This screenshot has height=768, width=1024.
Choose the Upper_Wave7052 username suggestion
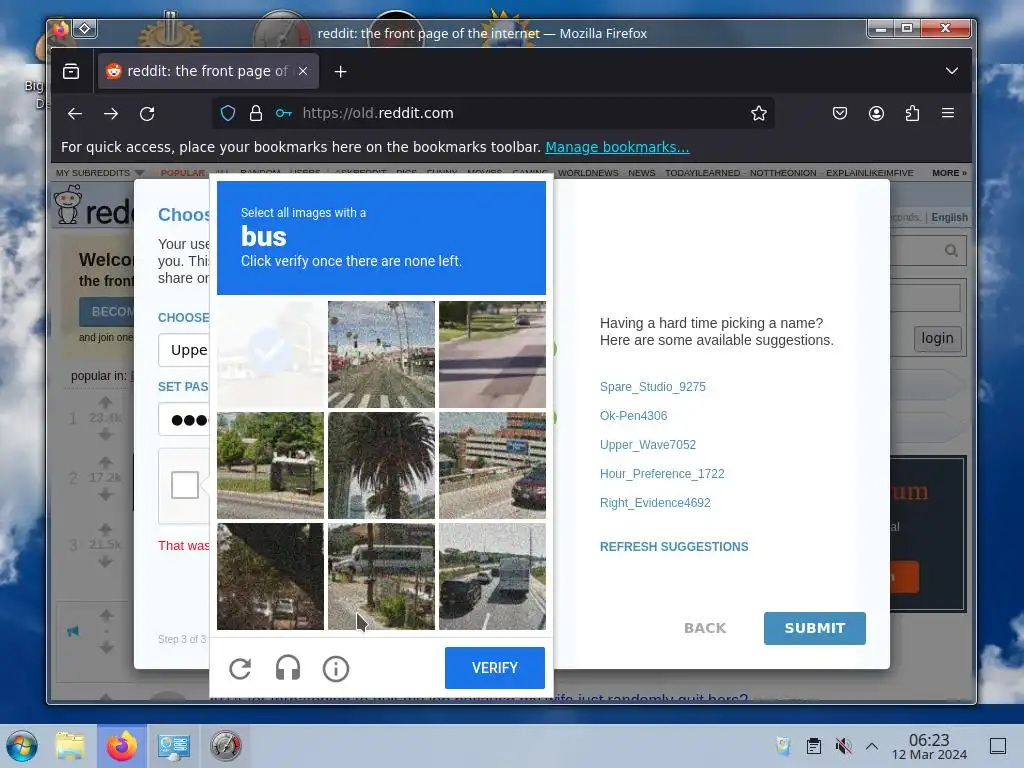pyautogui.click(x=648, y=445)
